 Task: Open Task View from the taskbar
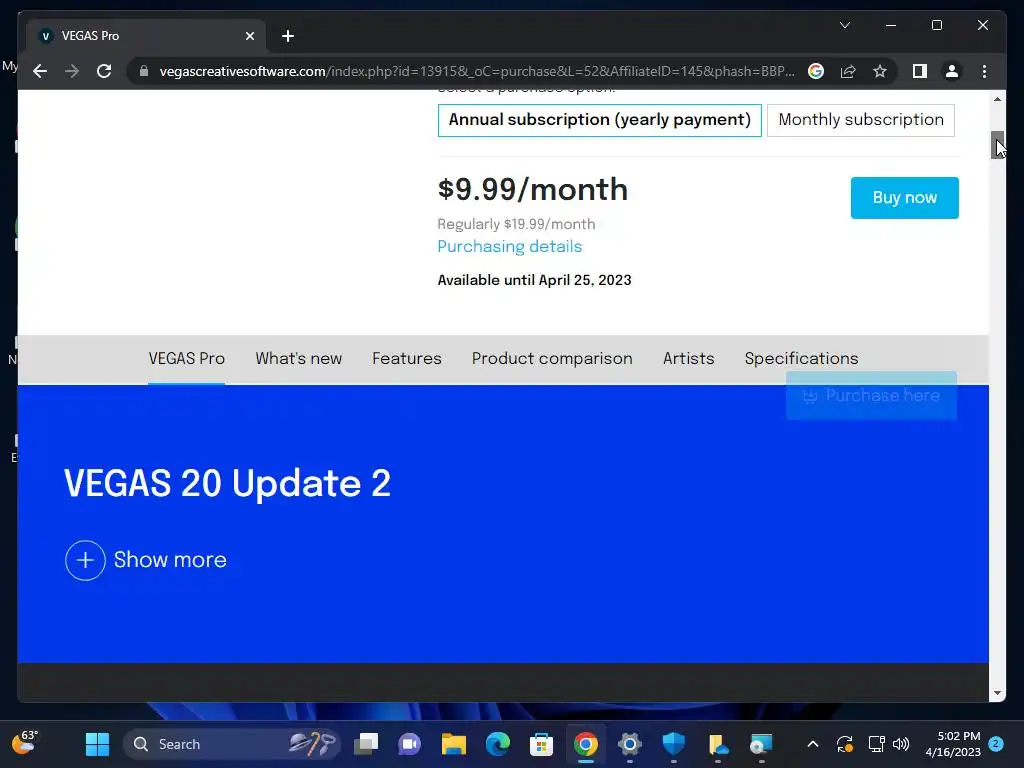point(366,744)
